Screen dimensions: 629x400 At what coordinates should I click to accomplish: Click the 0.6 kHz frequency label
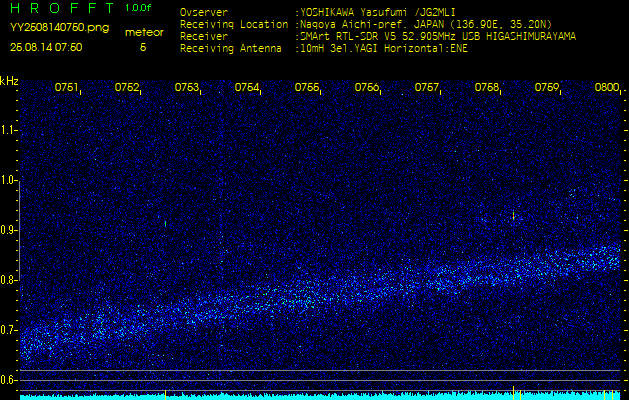[x=8, y=380]
